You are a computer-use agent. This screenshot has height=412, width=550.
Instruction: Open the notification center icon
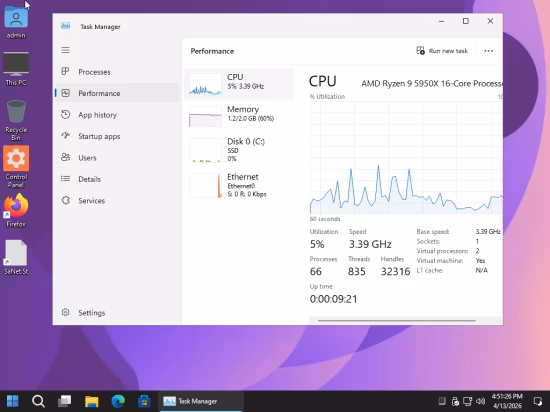[537, 401]
